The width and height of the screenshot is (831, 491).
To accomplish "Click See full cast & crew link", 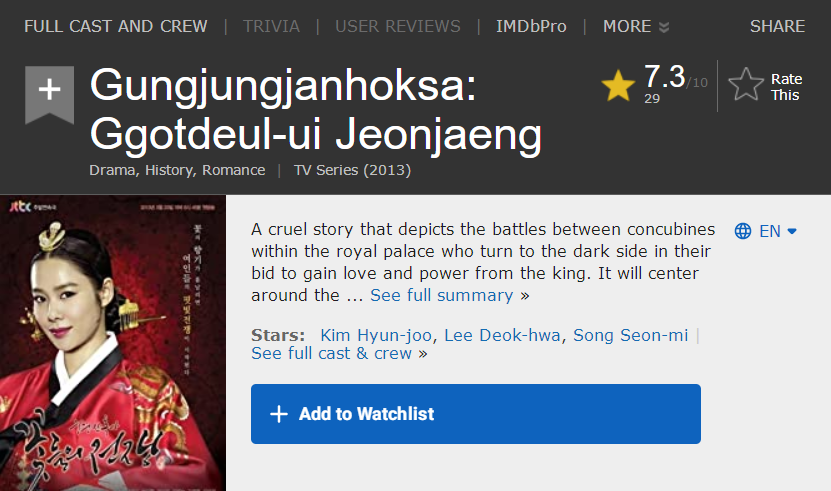I will coord(332,353).
